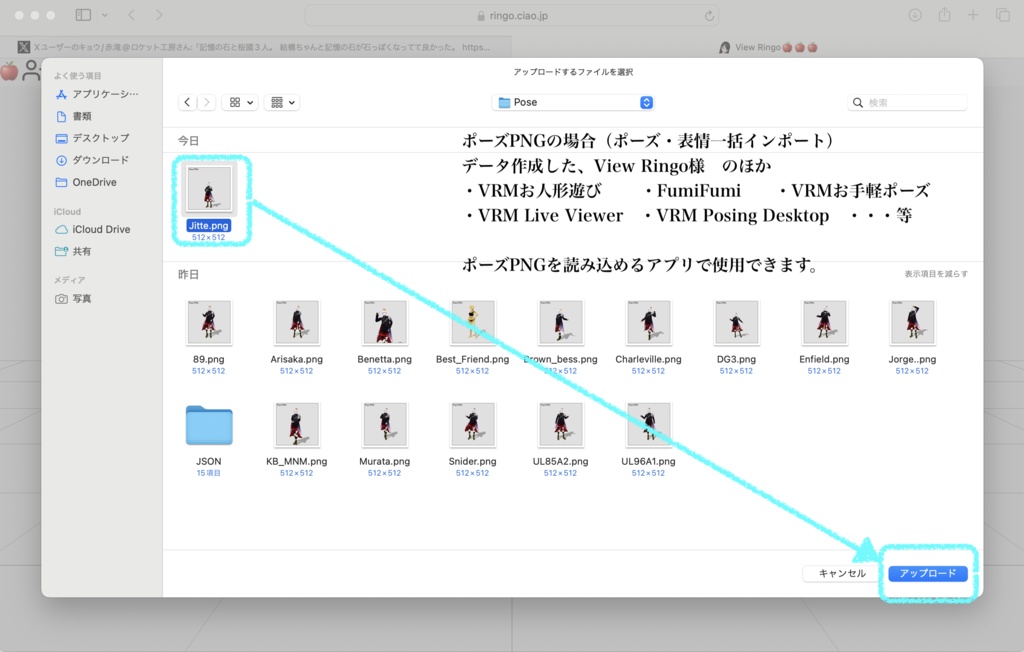Click the page reload icon
Image resolution: width=1024 pixels, height=652 pixels.
tap(709, 16)
